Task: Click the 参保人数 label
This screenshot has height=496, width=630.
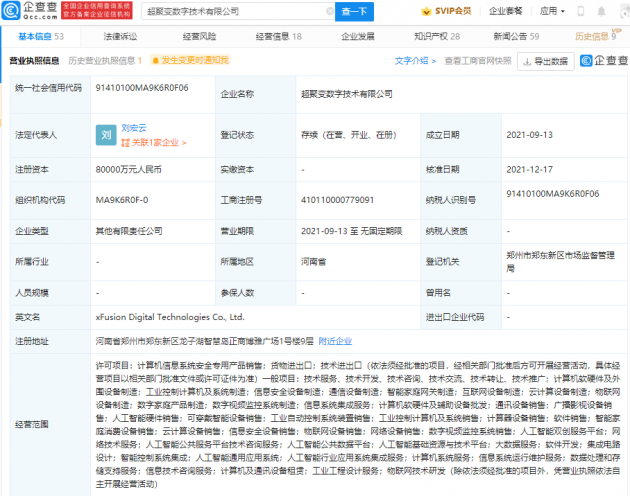Action: (237, 293)
